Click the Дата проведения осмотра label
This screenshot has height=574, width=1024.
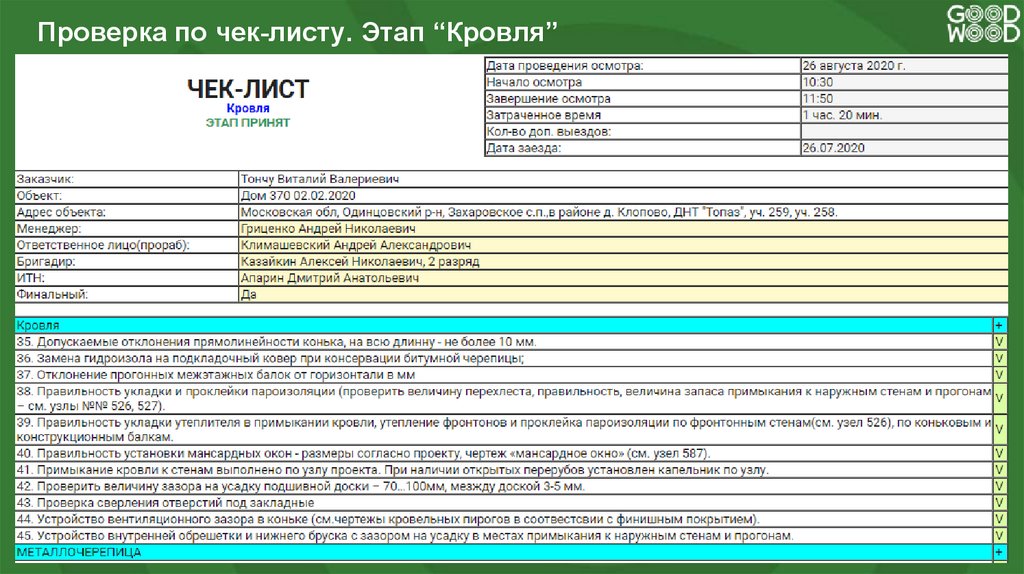(565, 65)
